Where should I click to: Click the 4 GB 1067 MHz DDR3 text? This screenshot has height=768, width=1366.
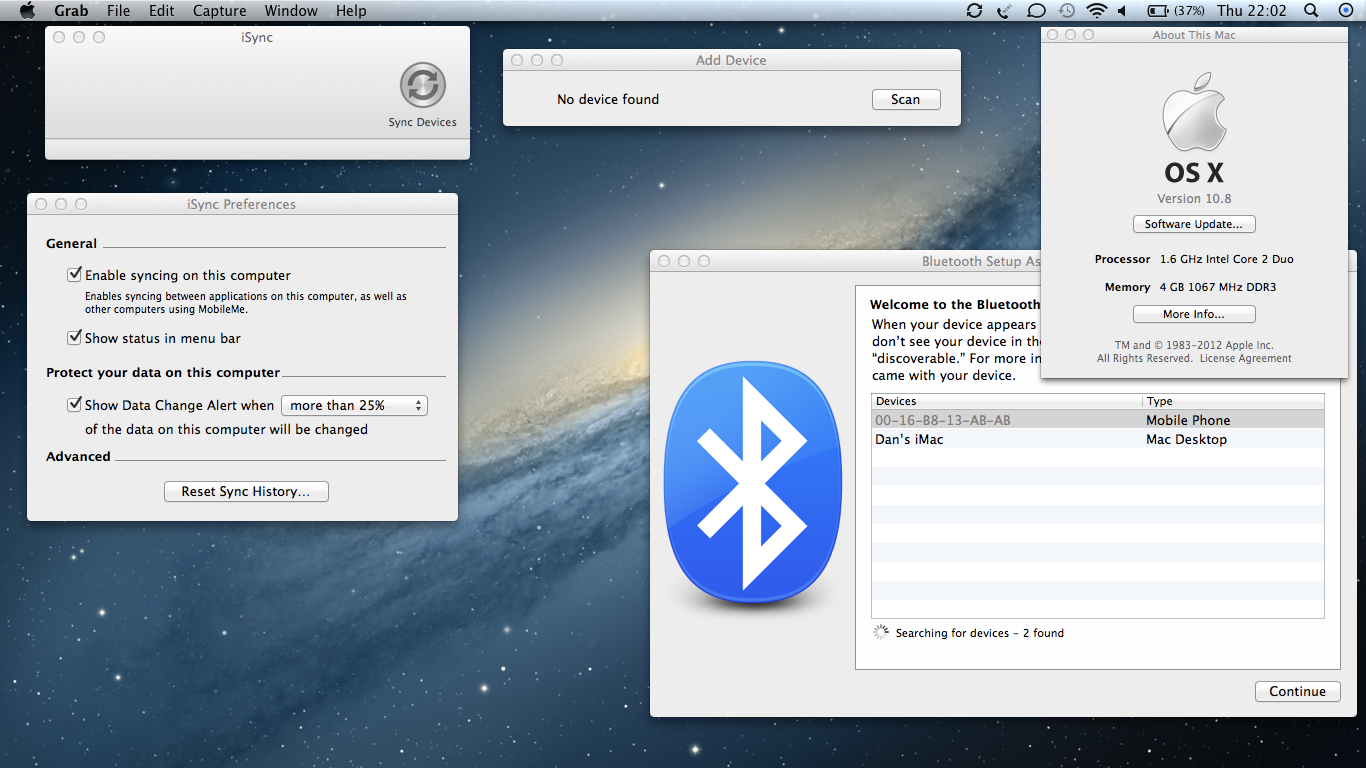[x=1218, y=287]
